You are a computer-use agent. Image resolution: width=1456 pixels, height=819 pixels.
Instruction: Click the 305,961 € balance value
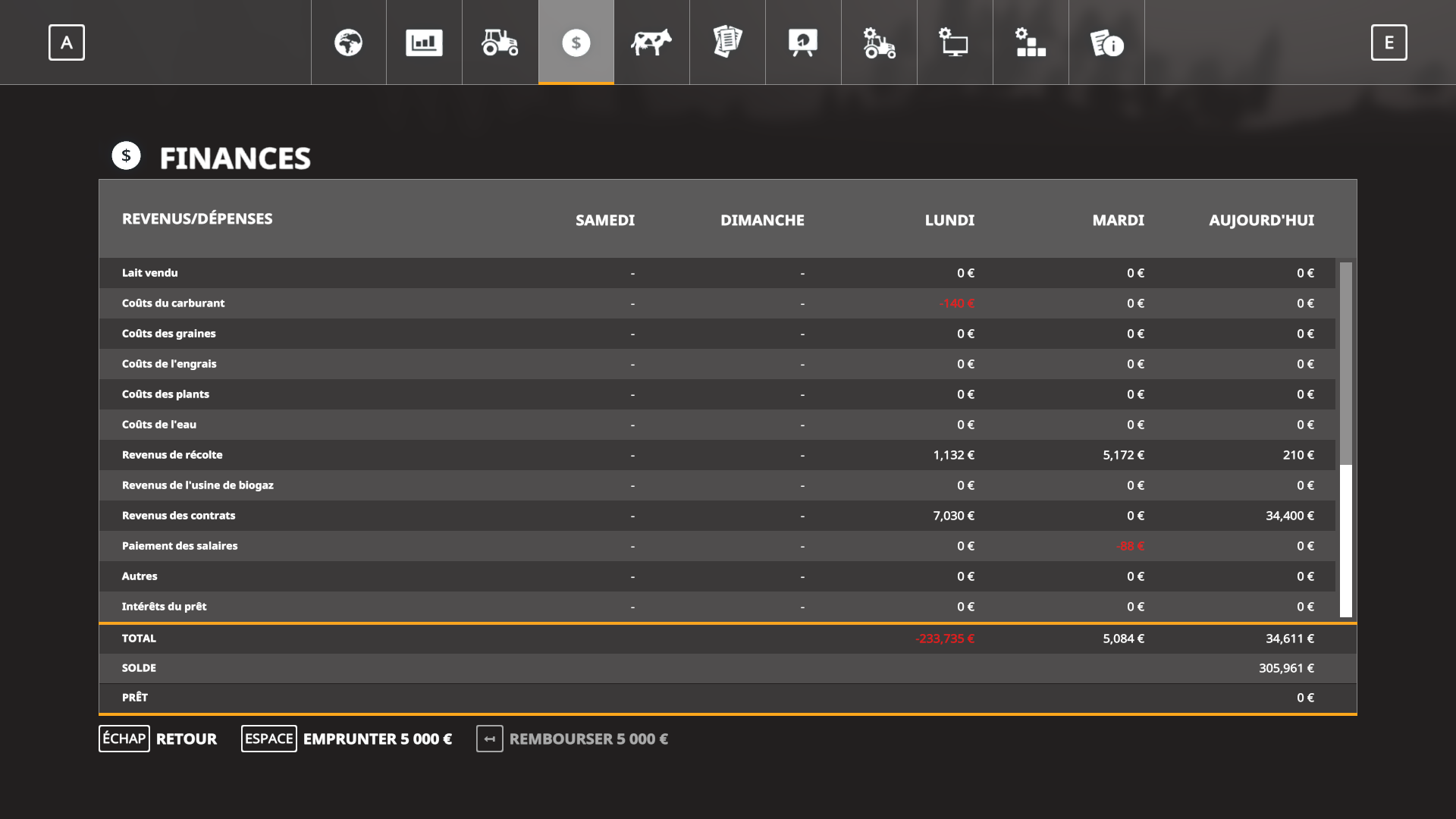click(1287, 668)
